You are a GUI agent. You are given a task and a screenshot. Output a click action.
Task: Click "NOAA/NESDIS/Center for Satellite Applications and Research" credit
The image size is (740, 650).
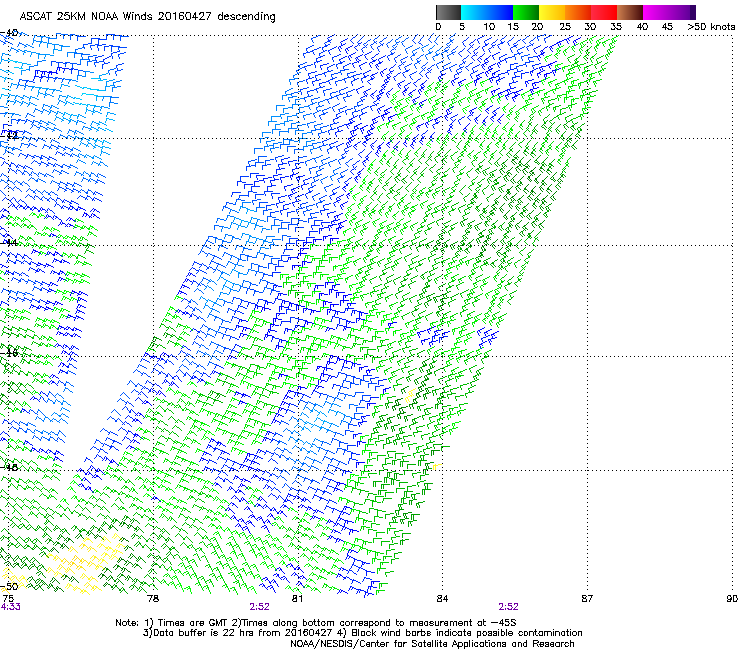click(x=432, y=644)
